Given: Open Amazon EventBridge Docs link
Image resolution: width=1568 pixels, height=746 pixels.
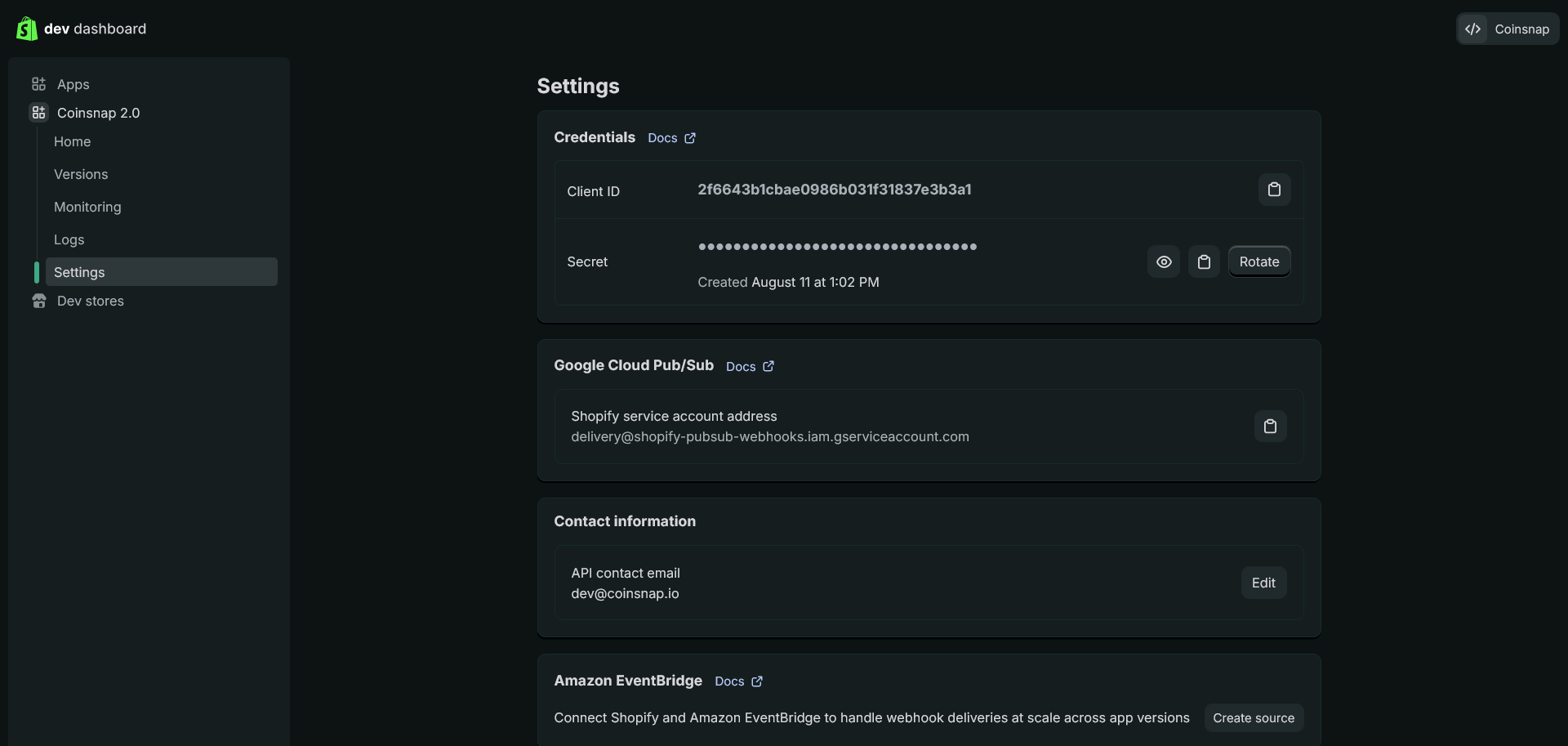Looking at the screenshot, I should [x=738, y=681].
